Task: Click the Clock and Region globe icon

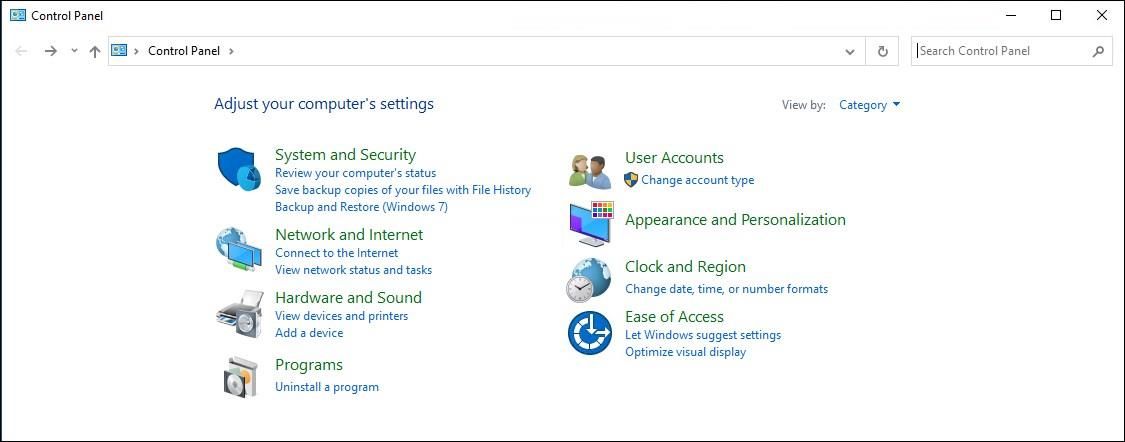Action: (589, 279)
